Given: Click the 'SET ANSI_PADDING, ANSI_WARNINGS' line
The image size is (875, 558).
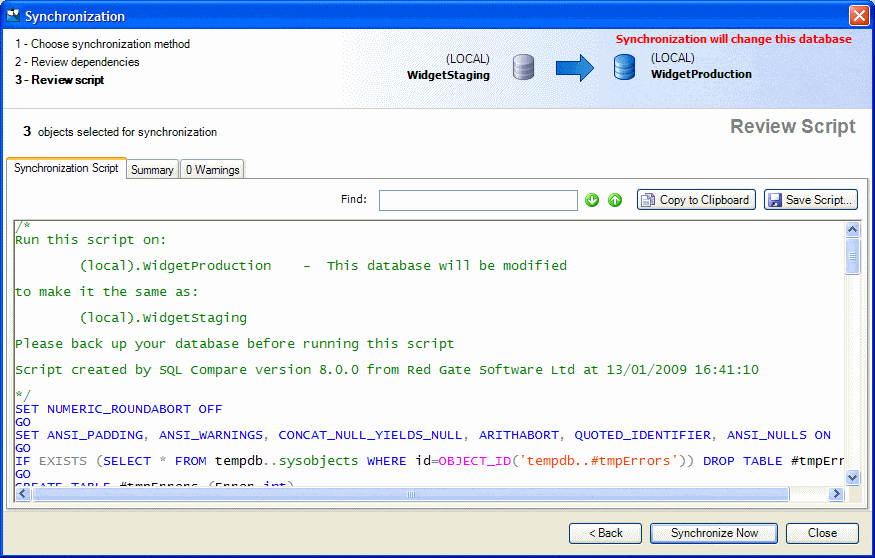Looking at the screenshot, I should 423,435.
